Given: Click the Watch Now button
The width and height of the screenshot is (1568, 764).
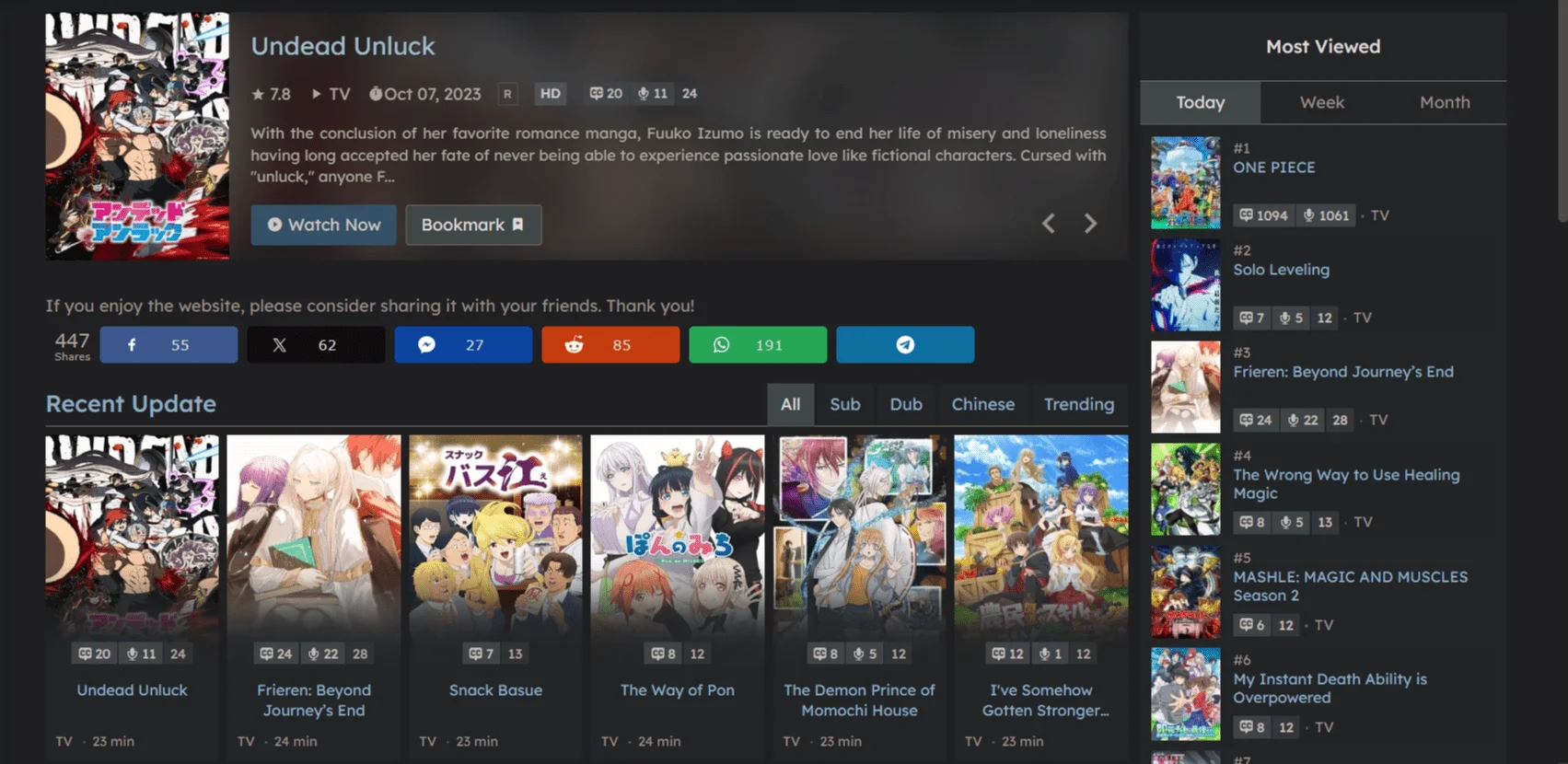Looking at the screenshot, I should point(323,225).
